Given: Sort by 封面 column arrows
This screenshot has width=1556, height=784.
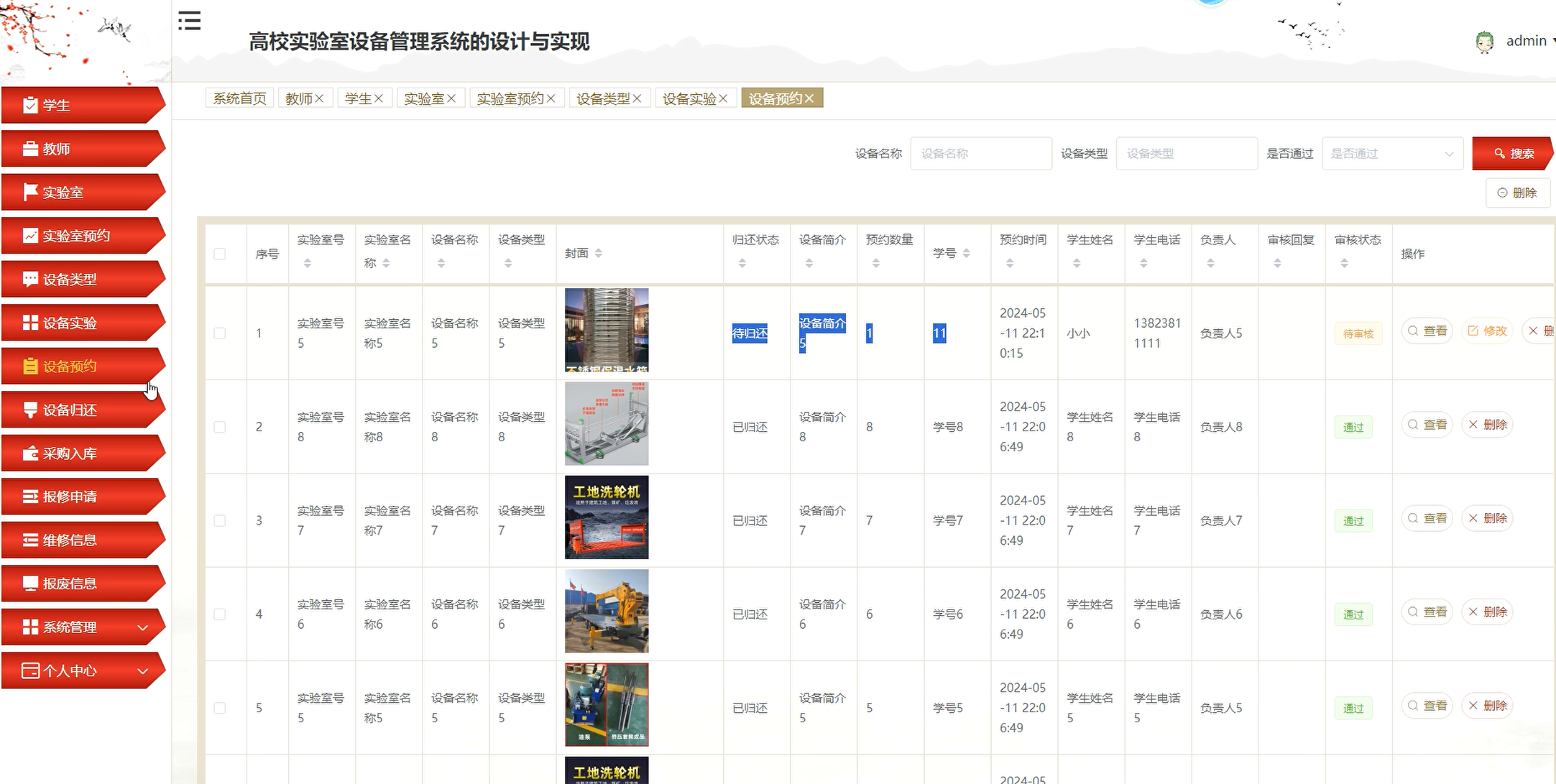Looking at the screenshot, I should click(x=599, y=253).
